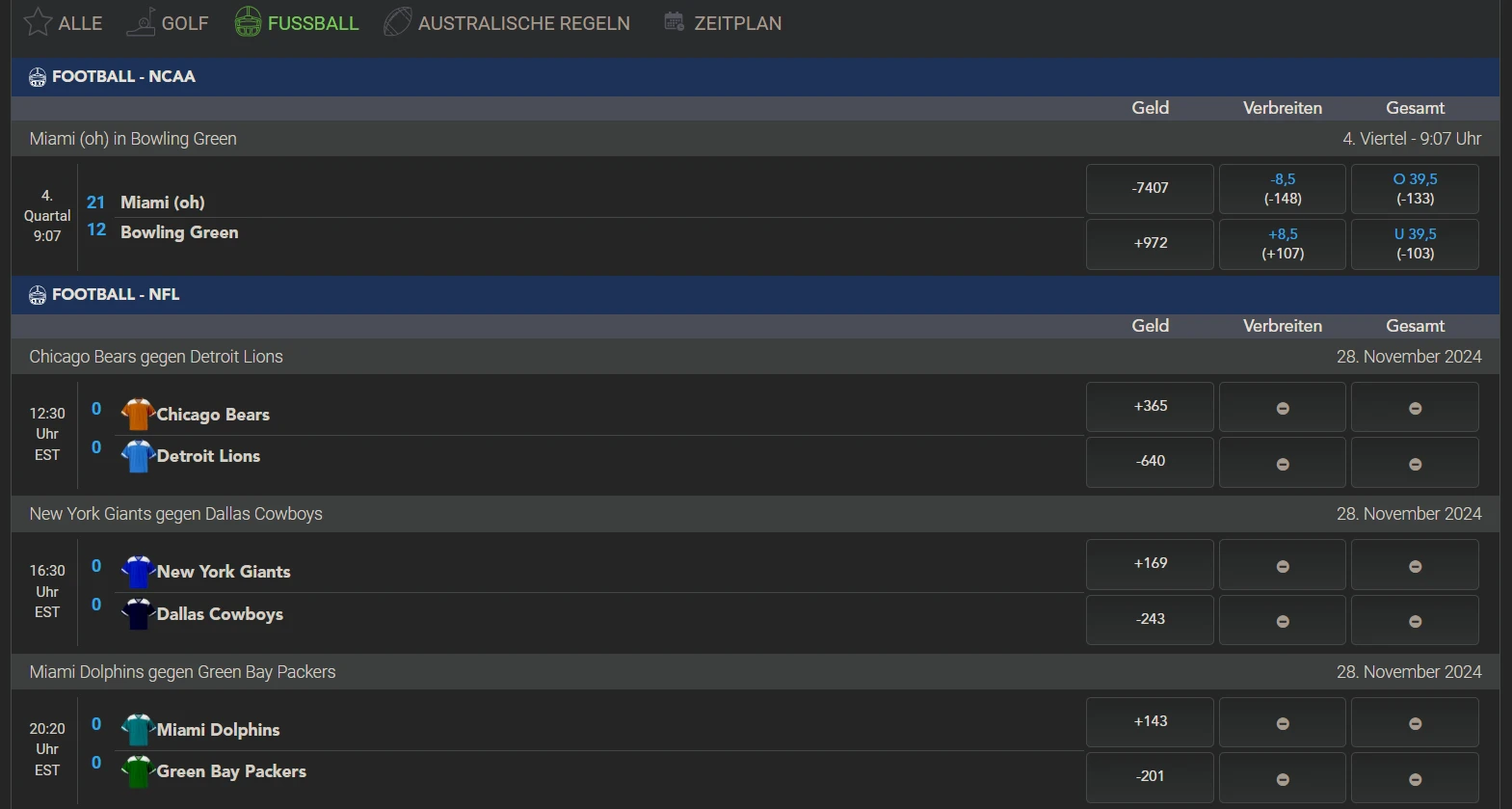Open Chicago Bears gegen Detroit Lions matchup
Image resolution: width=1512 pixels, height=809 pixels.
pos(156,357)
